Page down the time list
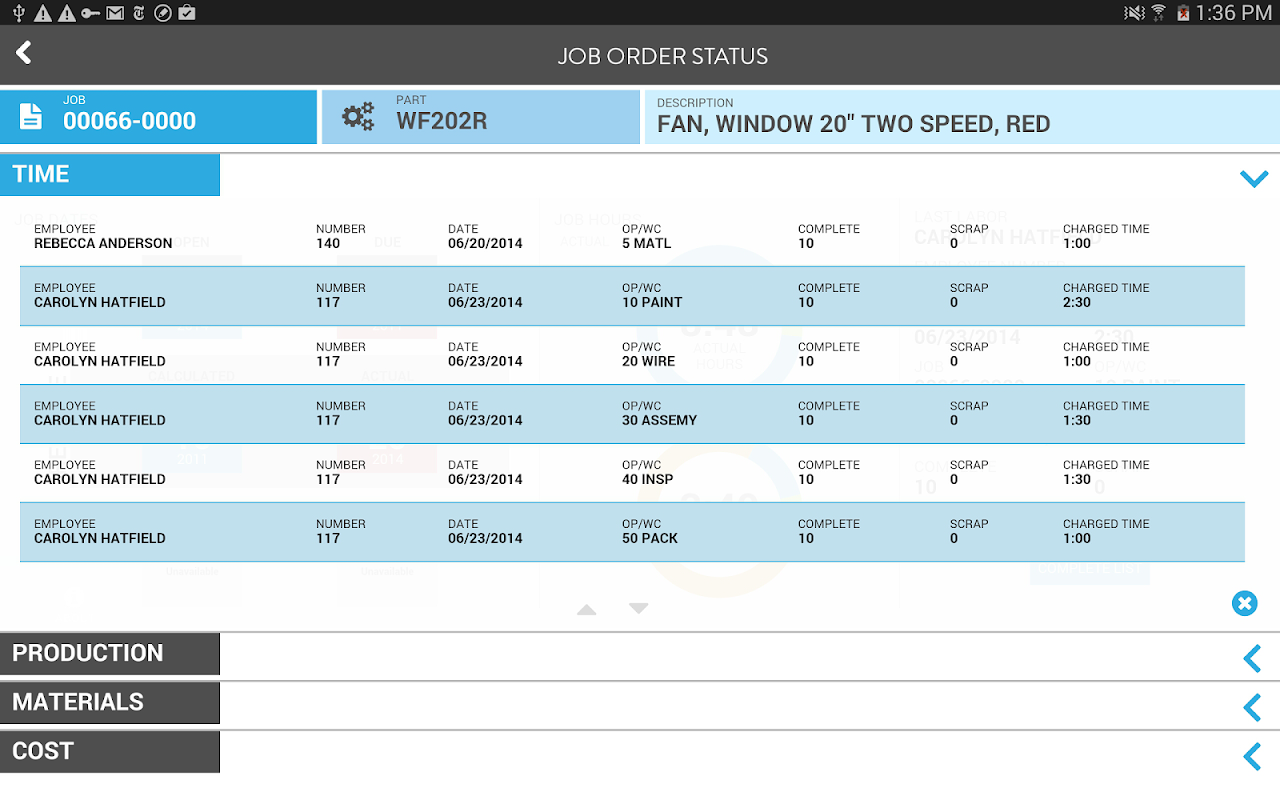Image resolution: width=1280 pixels, height=800 pixels. coord(639,609)
